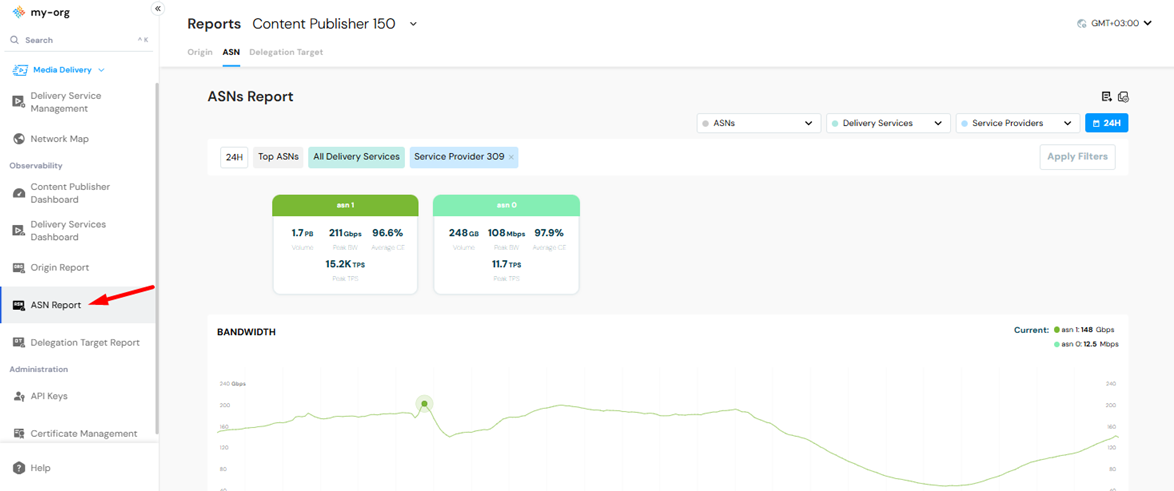Click the Certificate Management icon
This screenshot has height=491, width=1174.
[19, 433]
